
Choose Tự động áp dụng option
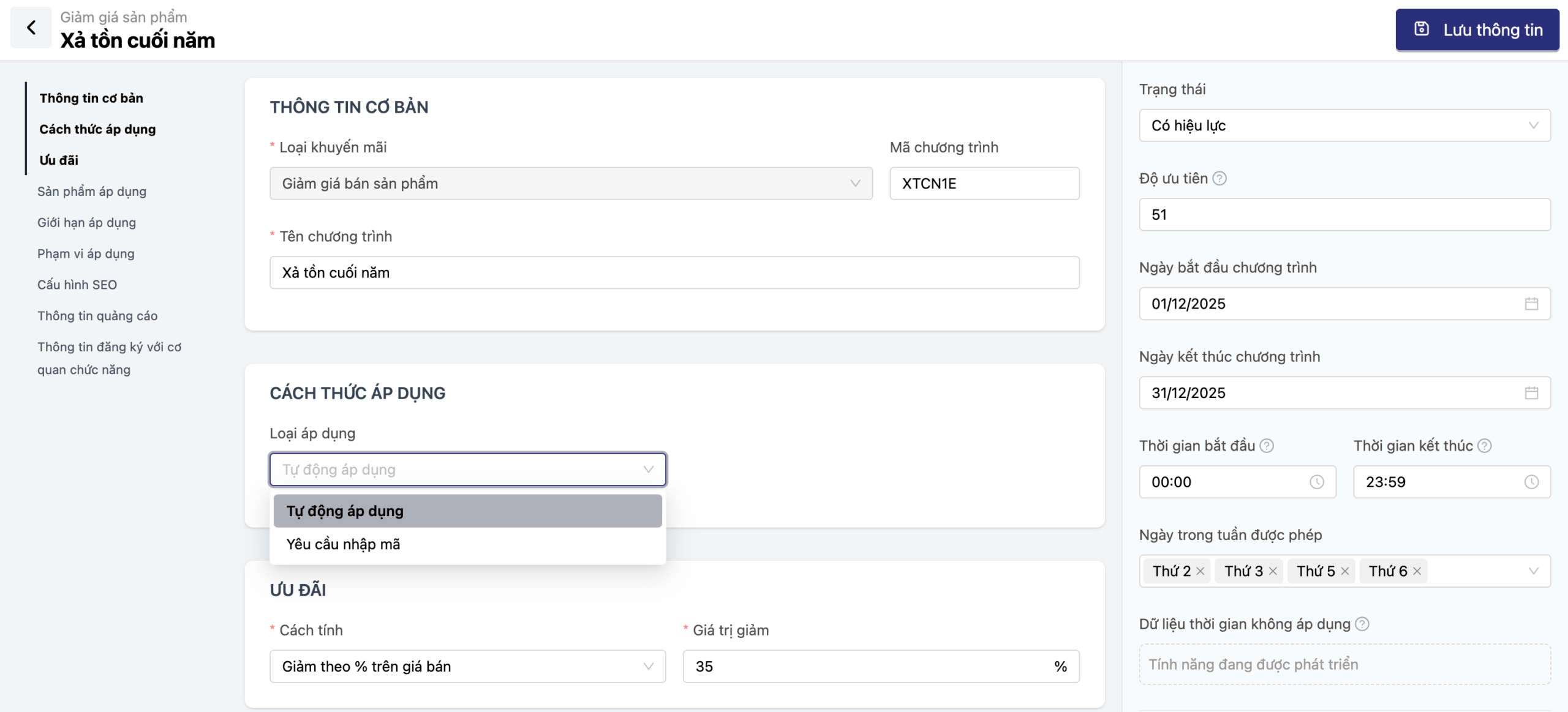tap(345, 511)
